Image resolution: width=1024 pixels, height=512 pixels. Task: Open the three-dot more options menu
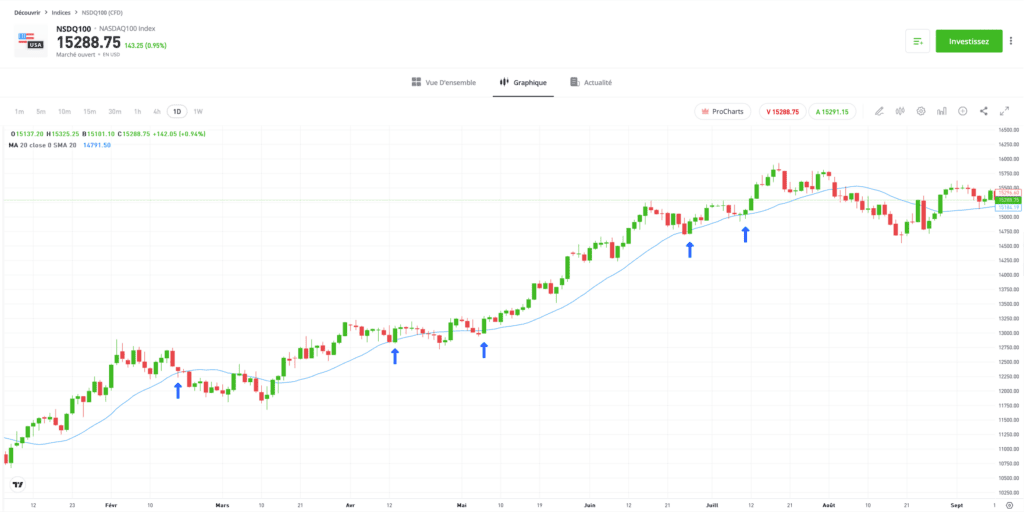1011,41
